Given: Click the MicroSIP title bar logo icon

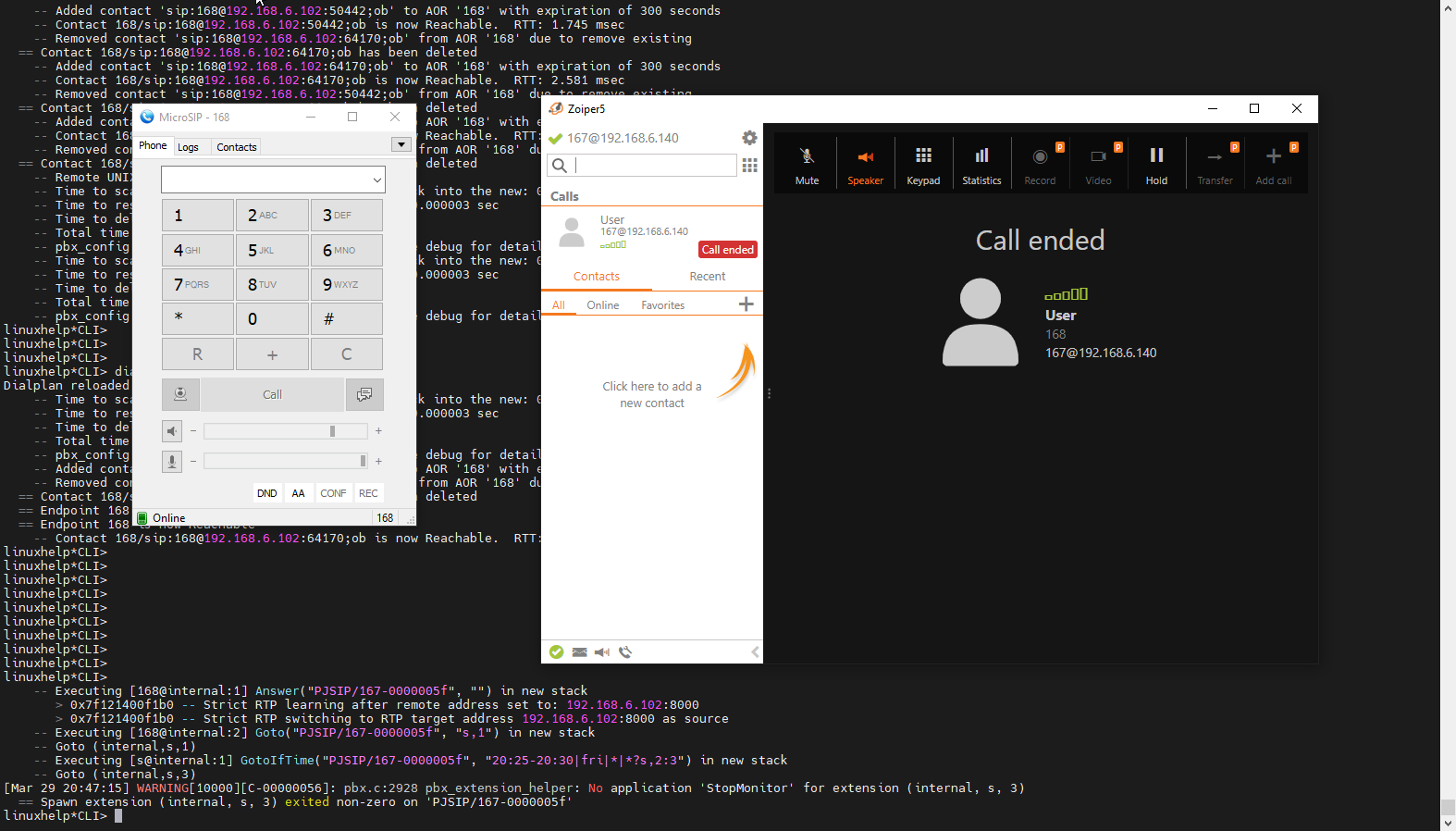Looking at the screenshot, I should tap(147, 117).
